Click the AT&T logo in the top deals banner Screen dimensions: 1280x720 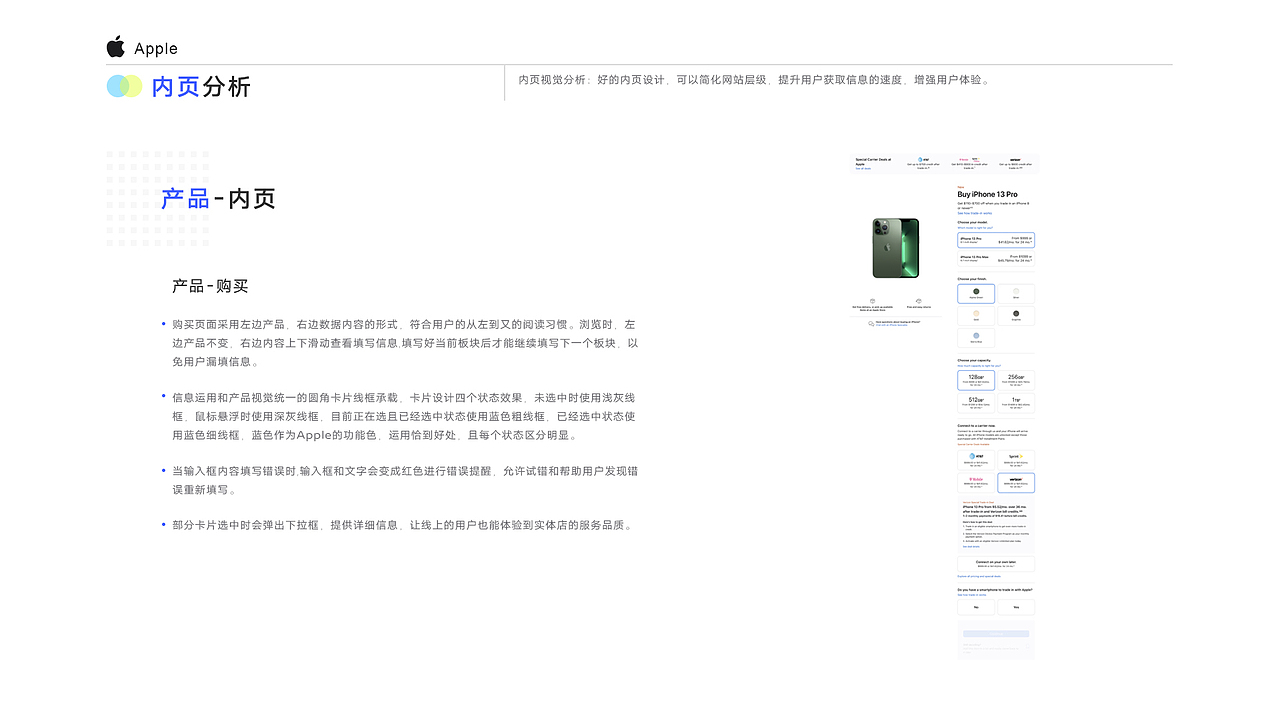[x=922, y=160]
